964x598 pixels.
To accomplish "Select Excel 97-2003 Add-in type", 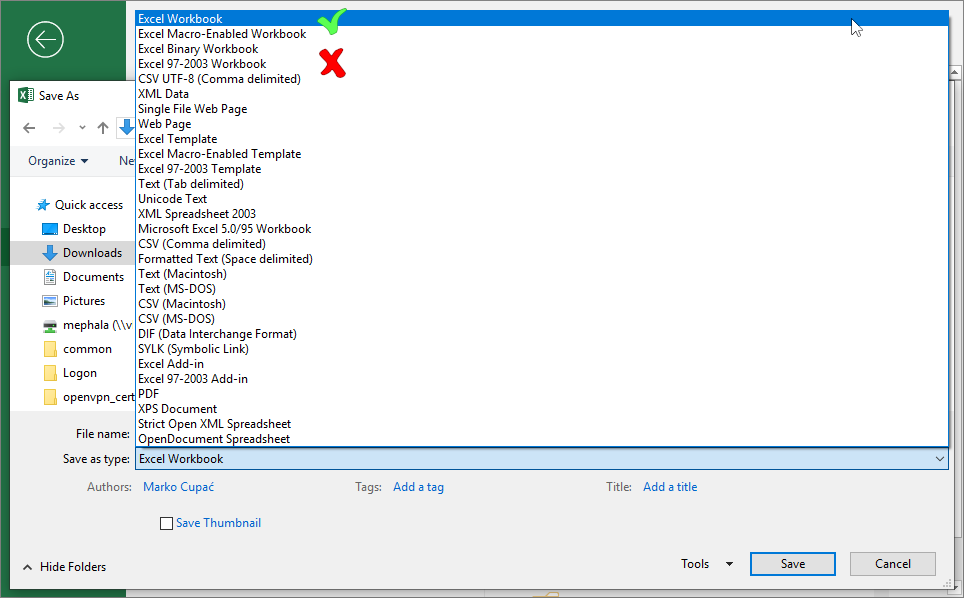I will (542, 379).
